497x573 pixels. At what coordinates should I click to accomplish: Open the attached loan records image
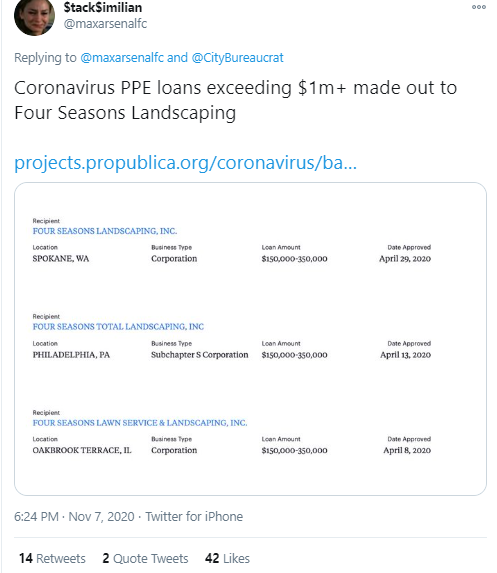[250, 339]
